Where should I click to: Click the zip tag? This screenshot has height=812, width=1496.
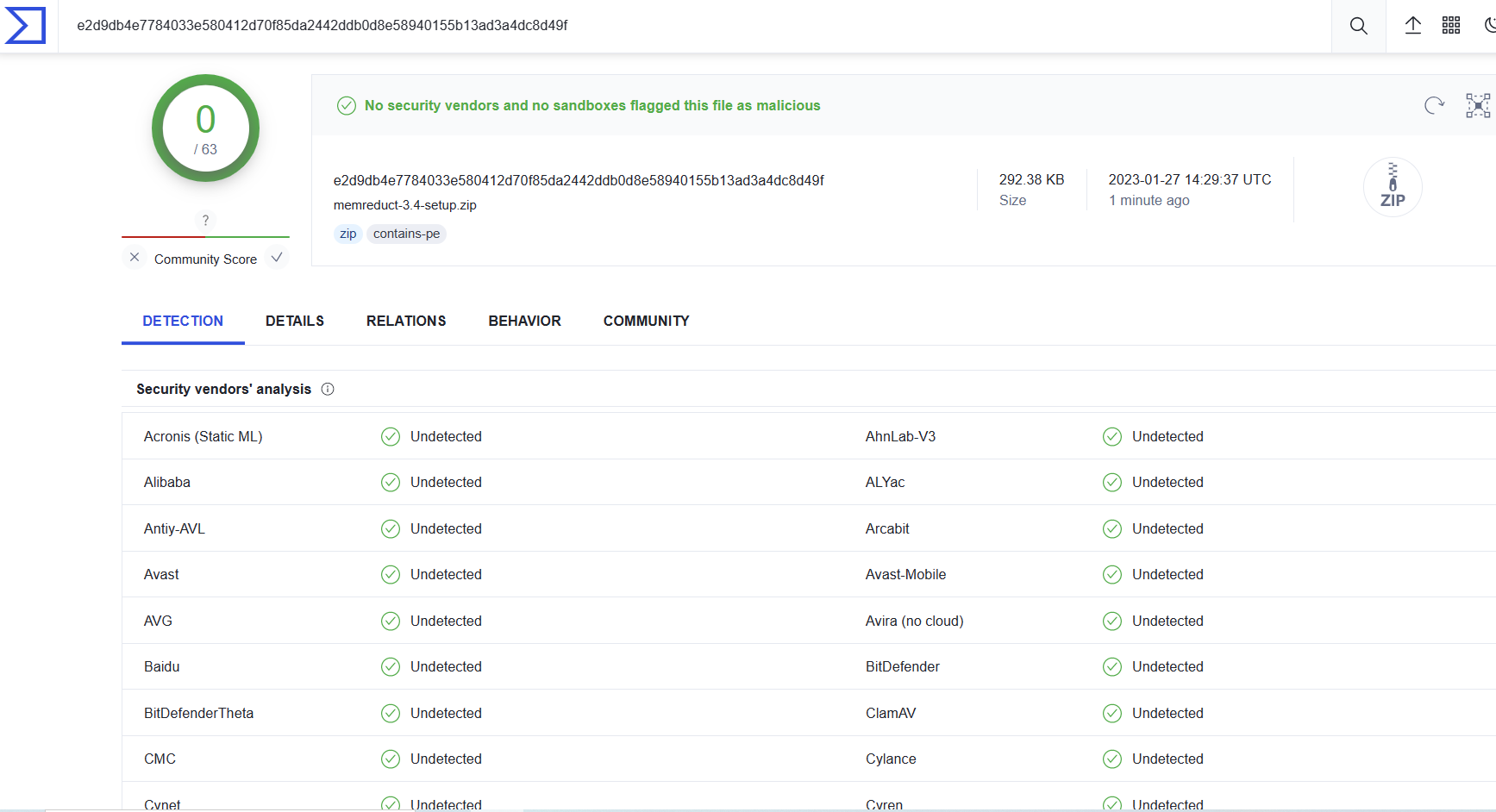(347, 234)
